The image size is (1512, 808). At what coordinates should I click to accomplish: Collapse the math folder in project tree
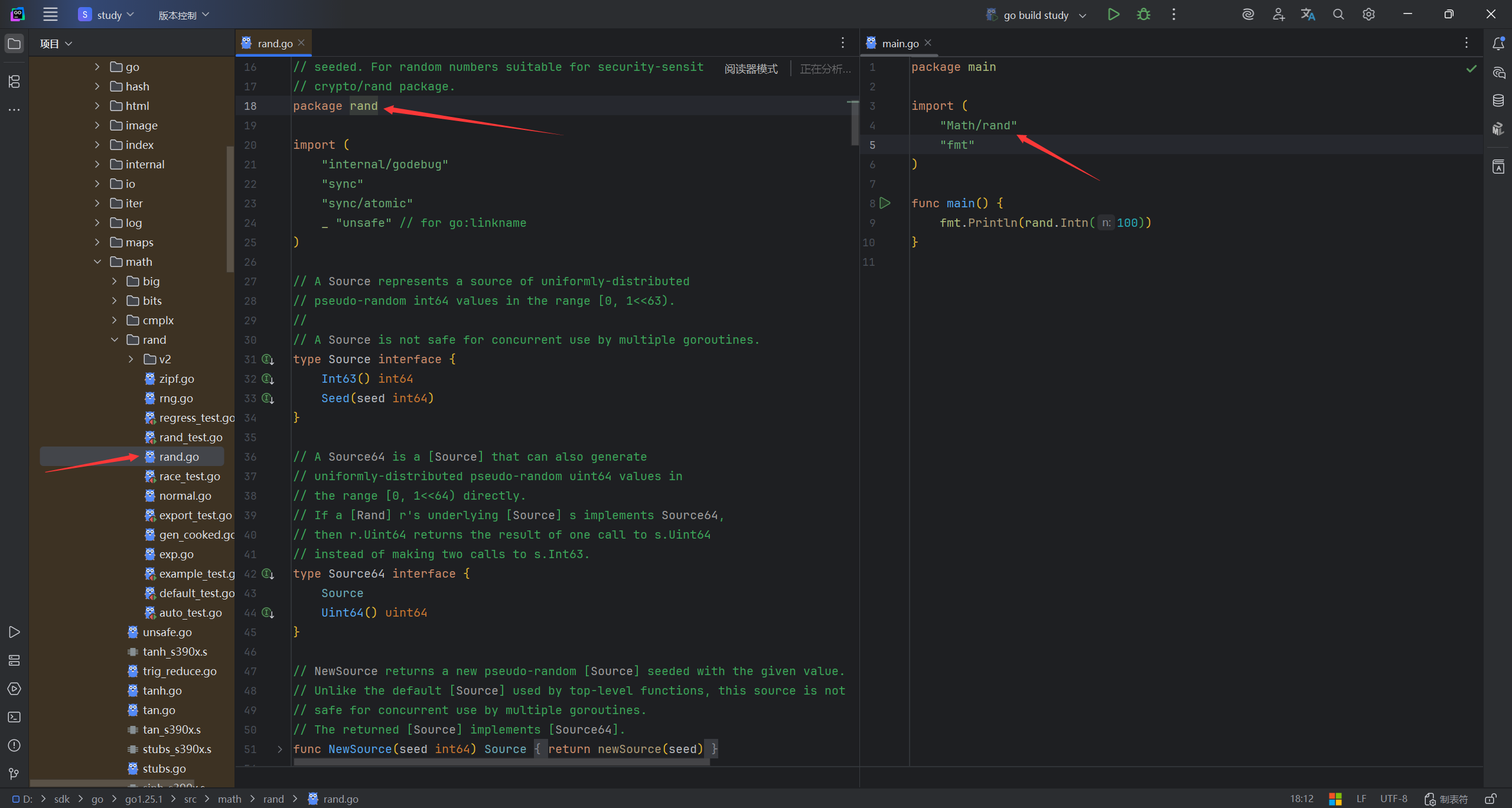click(x=97, y=262)
